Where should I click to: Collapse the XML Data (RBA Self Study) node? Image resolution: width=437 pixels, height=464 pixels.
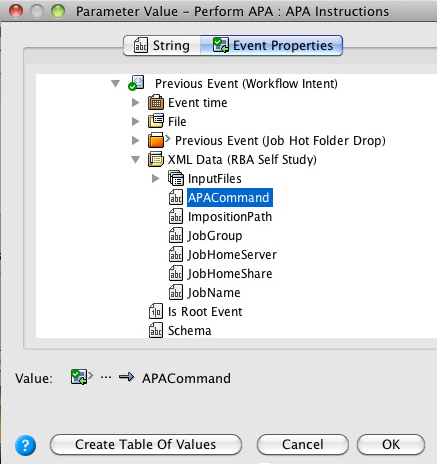coord(135,160)
